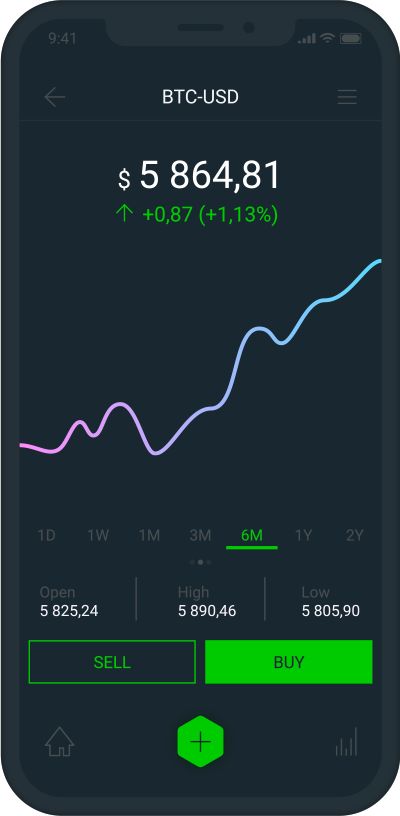Image resolution: width=400 pixels, height=816 pixels.
Task: Tap the battery status icon
Action: (351, 38)
